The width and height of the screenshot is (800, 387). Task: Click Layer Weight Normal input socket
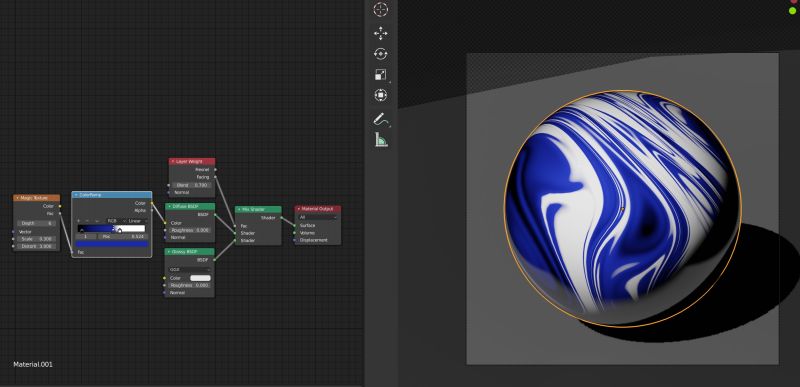[169, 192]
